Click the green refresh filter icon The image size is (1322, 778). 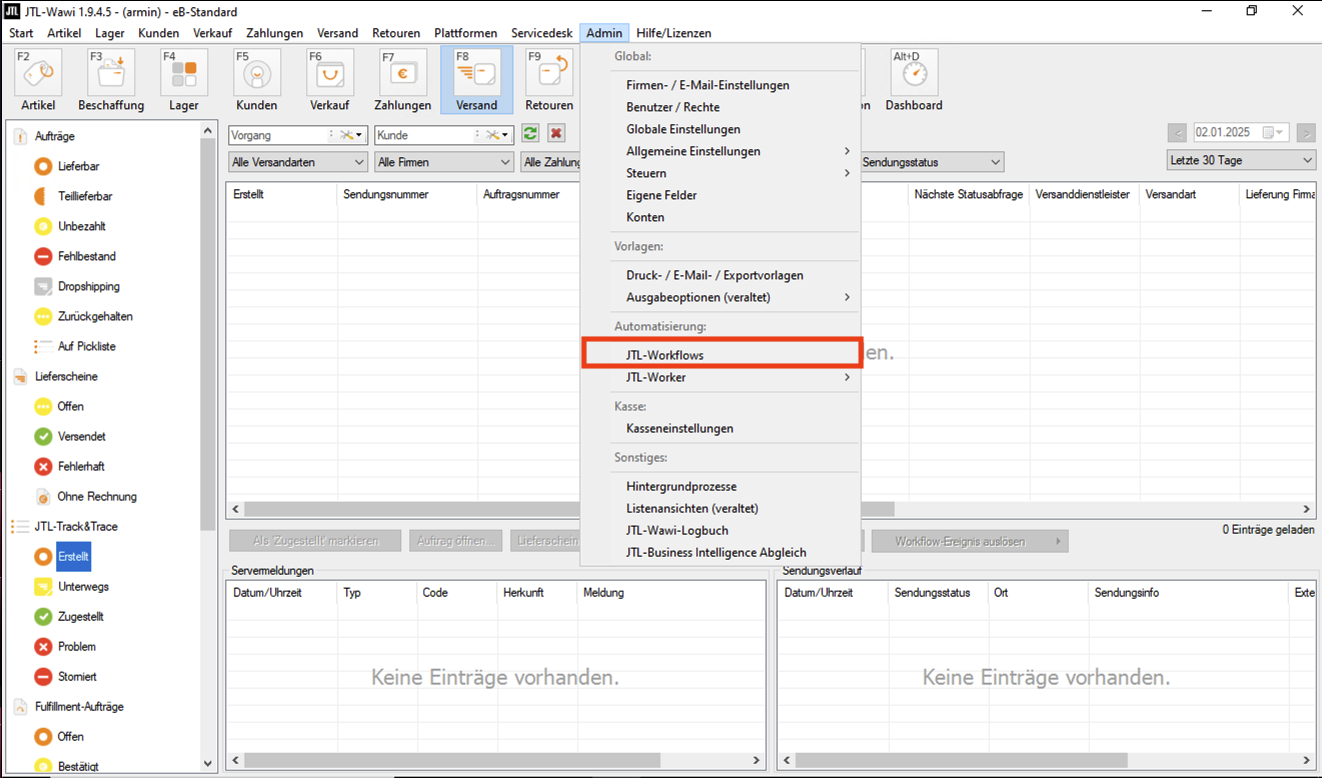pyautogui.click(x=530, y=134)
